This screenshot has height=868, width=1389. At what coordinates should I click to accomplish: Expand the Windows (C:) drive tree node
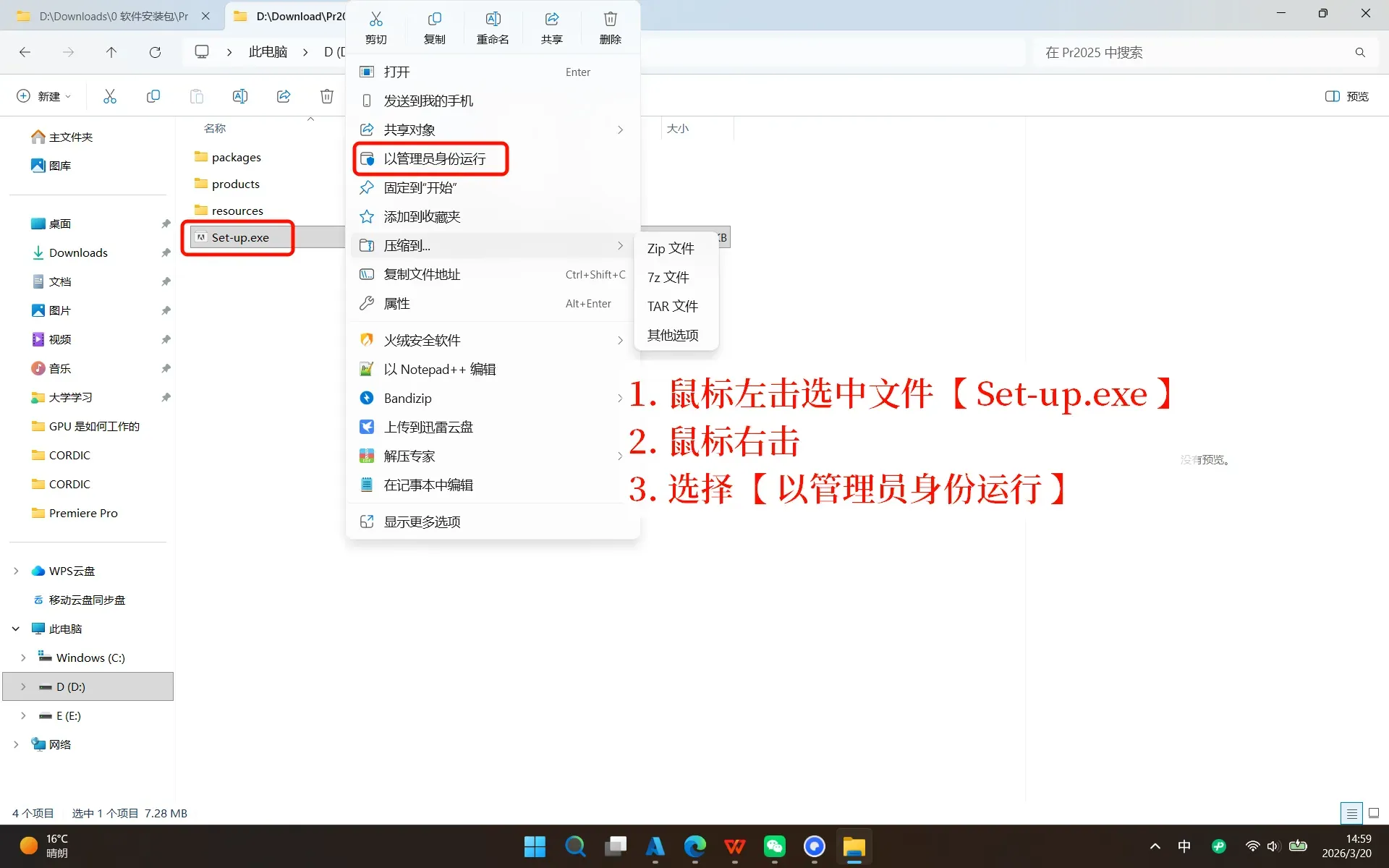click(23, 658)
